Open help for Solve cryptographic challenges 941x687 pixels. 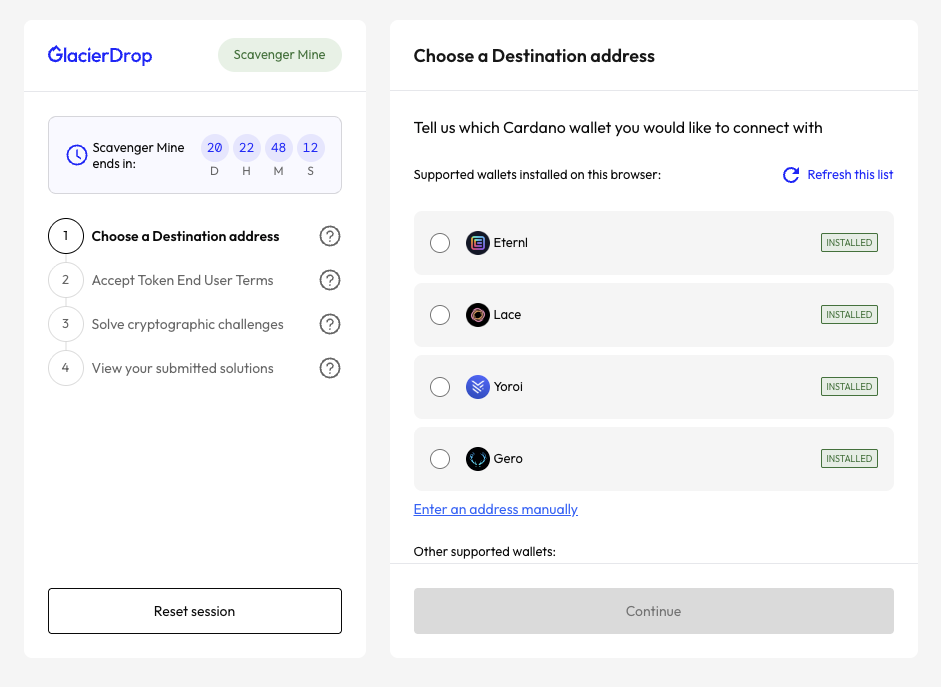tap(330, 325)
